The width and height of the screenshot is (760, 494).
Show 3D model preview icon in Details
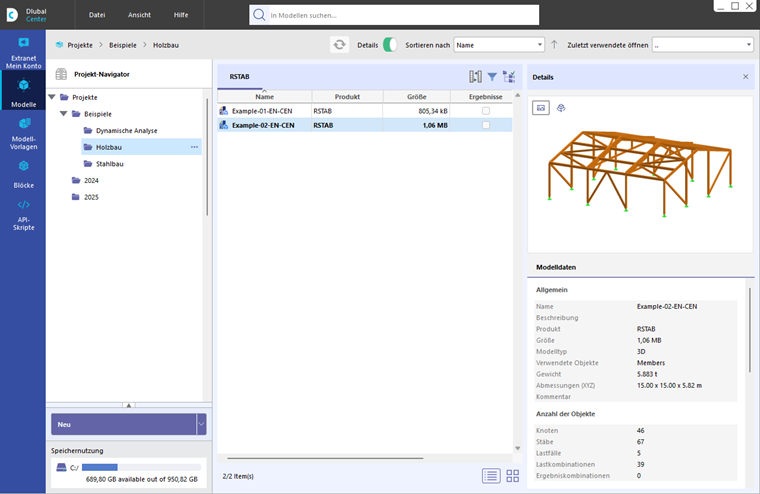(561, 108)
